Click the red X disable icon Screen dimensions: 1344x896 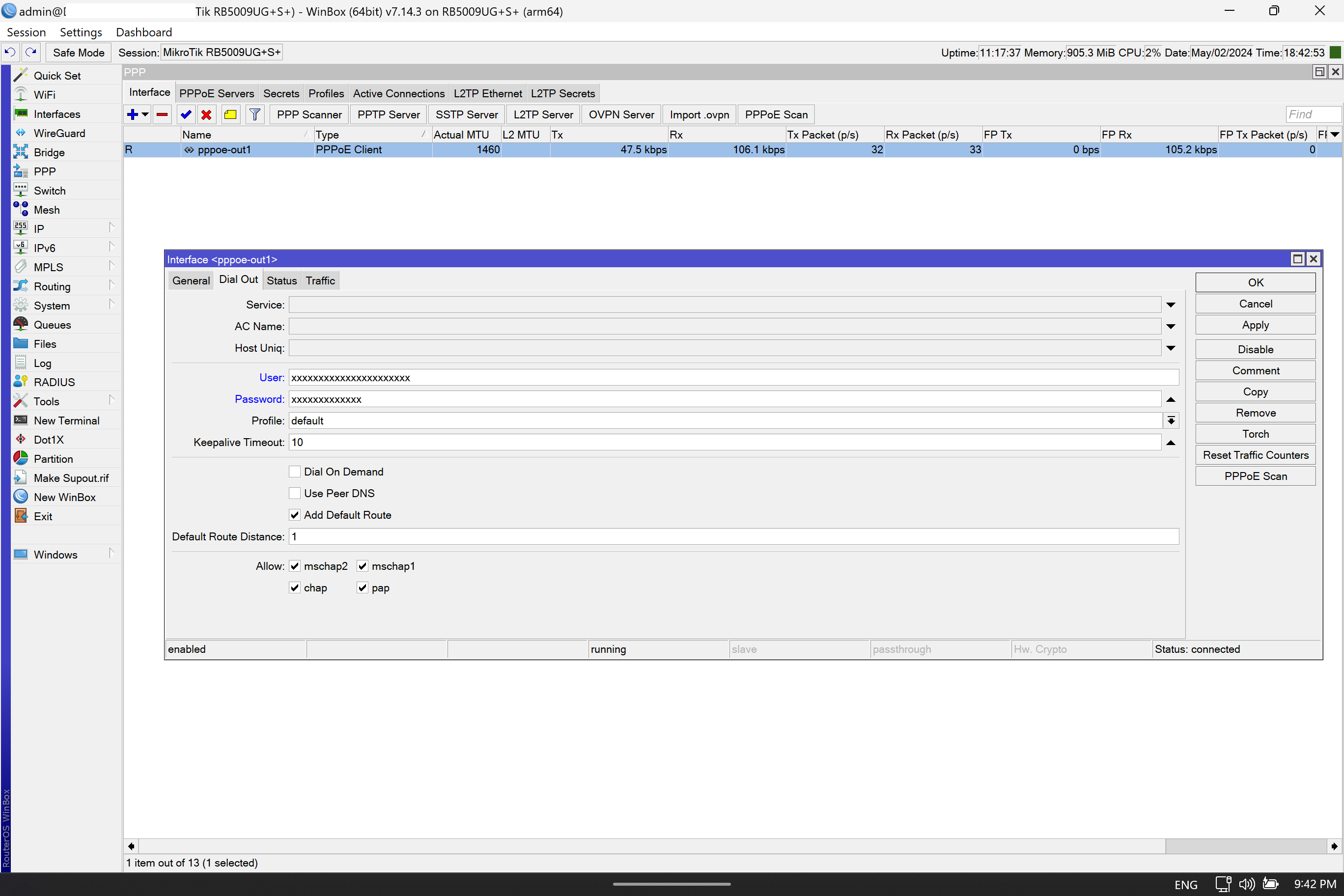tap(206, 114)
